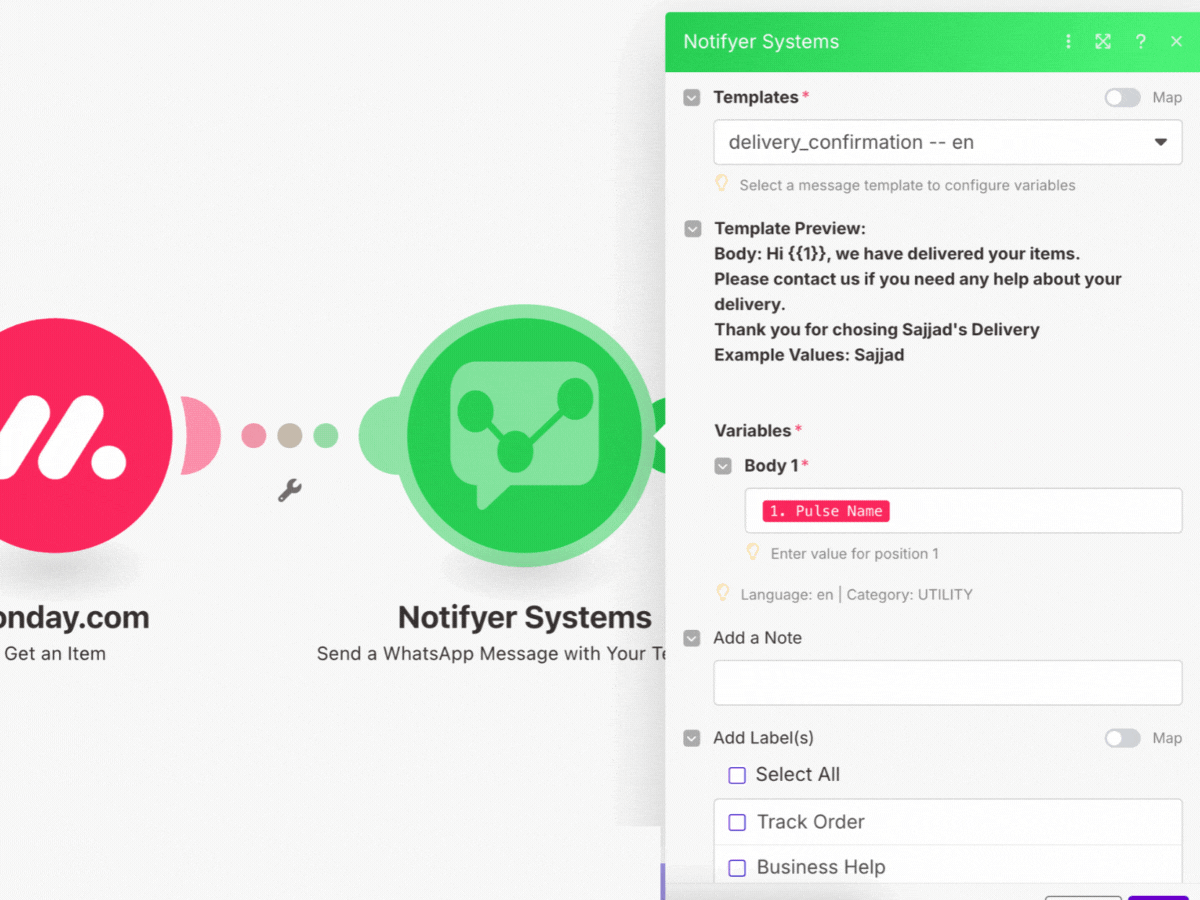The width and height of the screenshot is (1200, 900).
Task: Click the lightbulb beside Enter value hint
Action: (753, 552)
